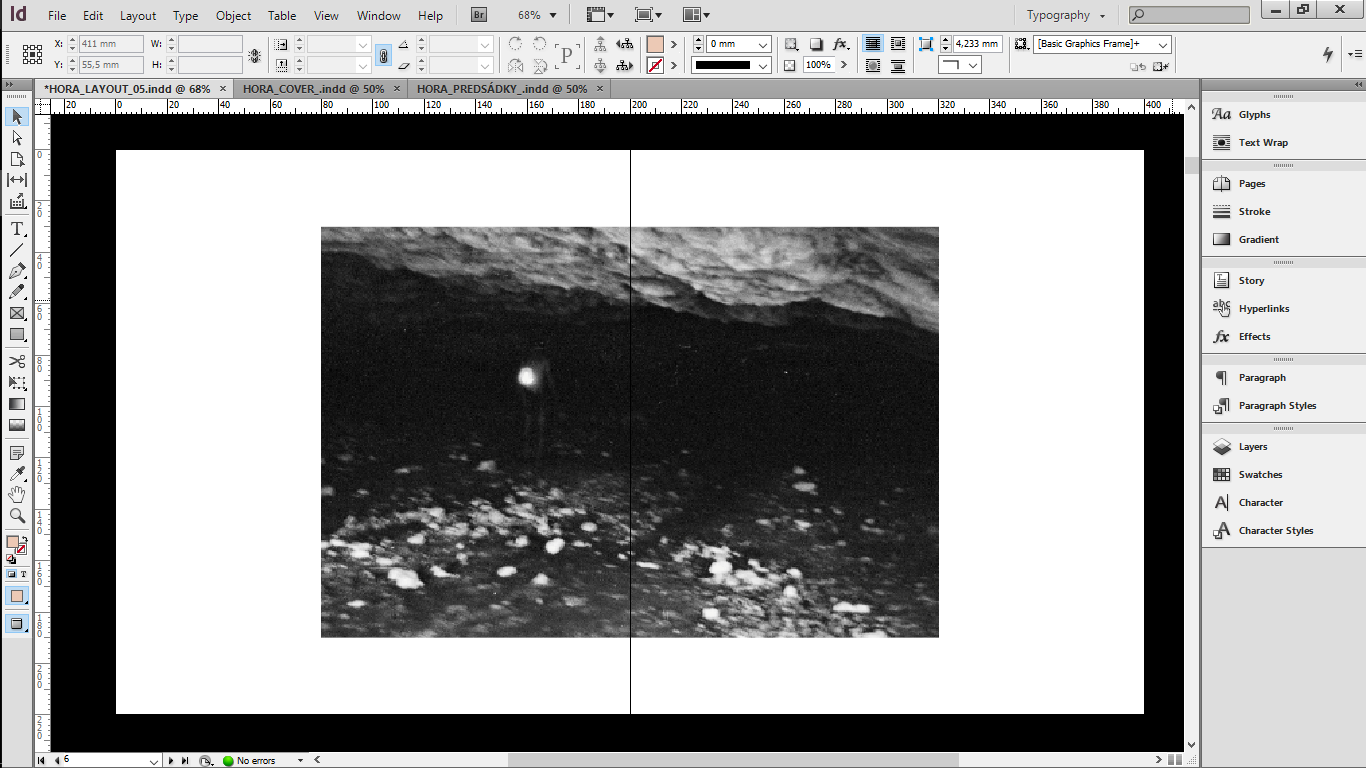The width and height of the screenshot is (1366, 768).
Task: Open the Window menu
Action: 379,16
